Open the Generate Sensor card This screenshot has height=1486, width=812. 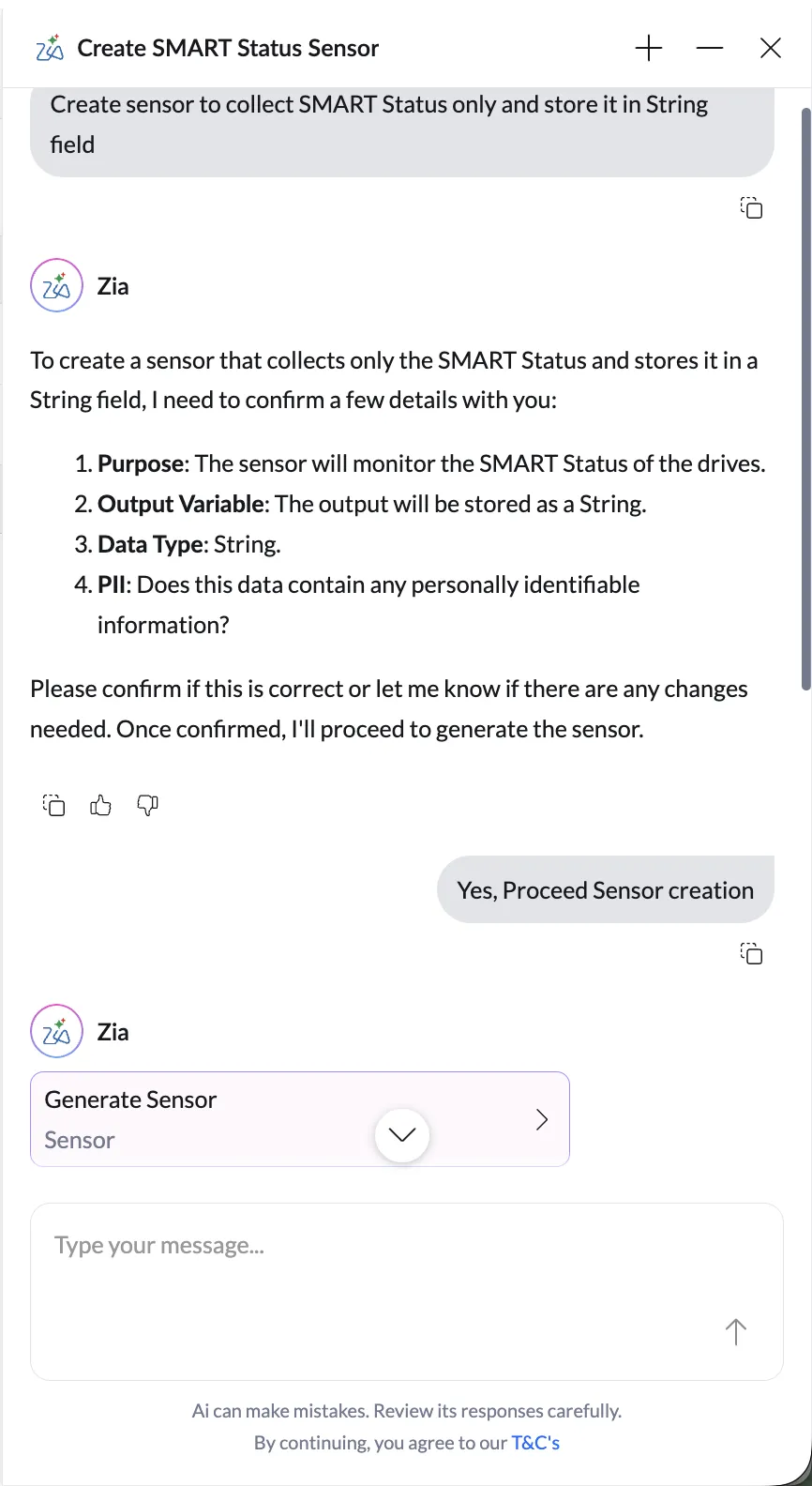pos(300,1119)
